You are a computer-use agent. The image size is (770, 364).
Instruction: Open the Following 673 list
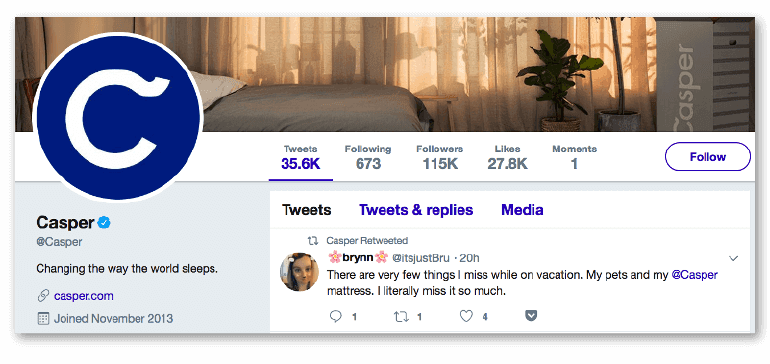point(368,158)
